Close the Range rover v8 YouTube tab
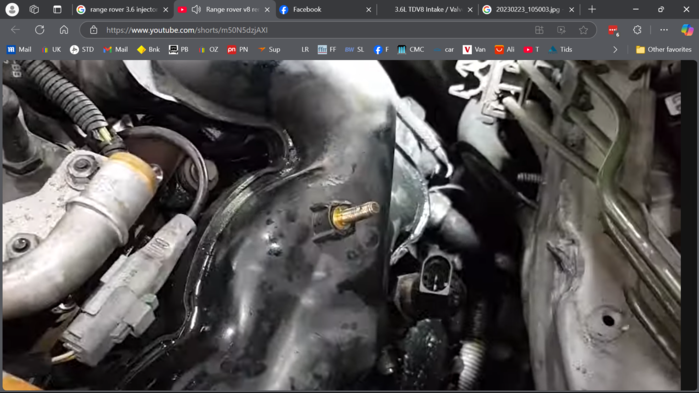This screenshot has width=699, height=393. click(x=267, y=9)
